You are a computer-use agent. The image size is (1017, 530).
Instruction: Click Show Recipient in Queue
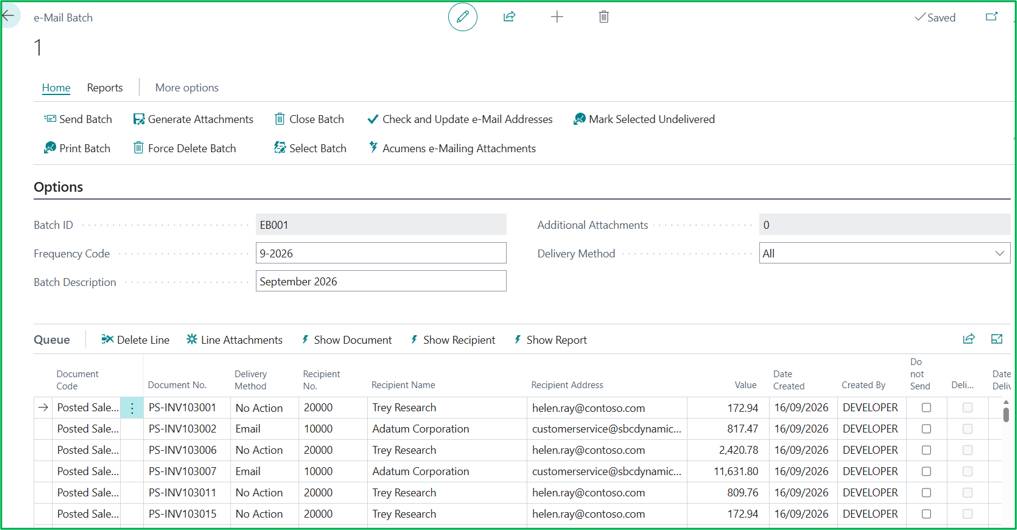[453, 340]
